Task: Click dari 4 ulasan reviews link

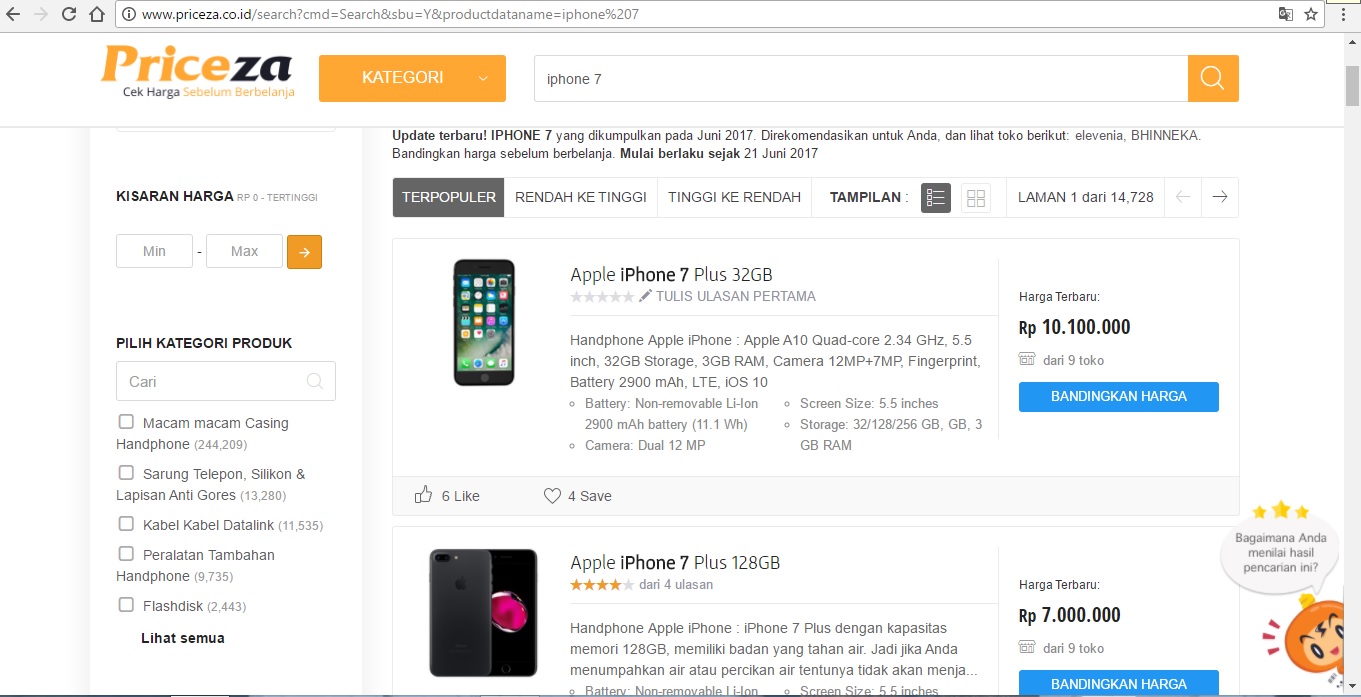Action: coord(676,584)
